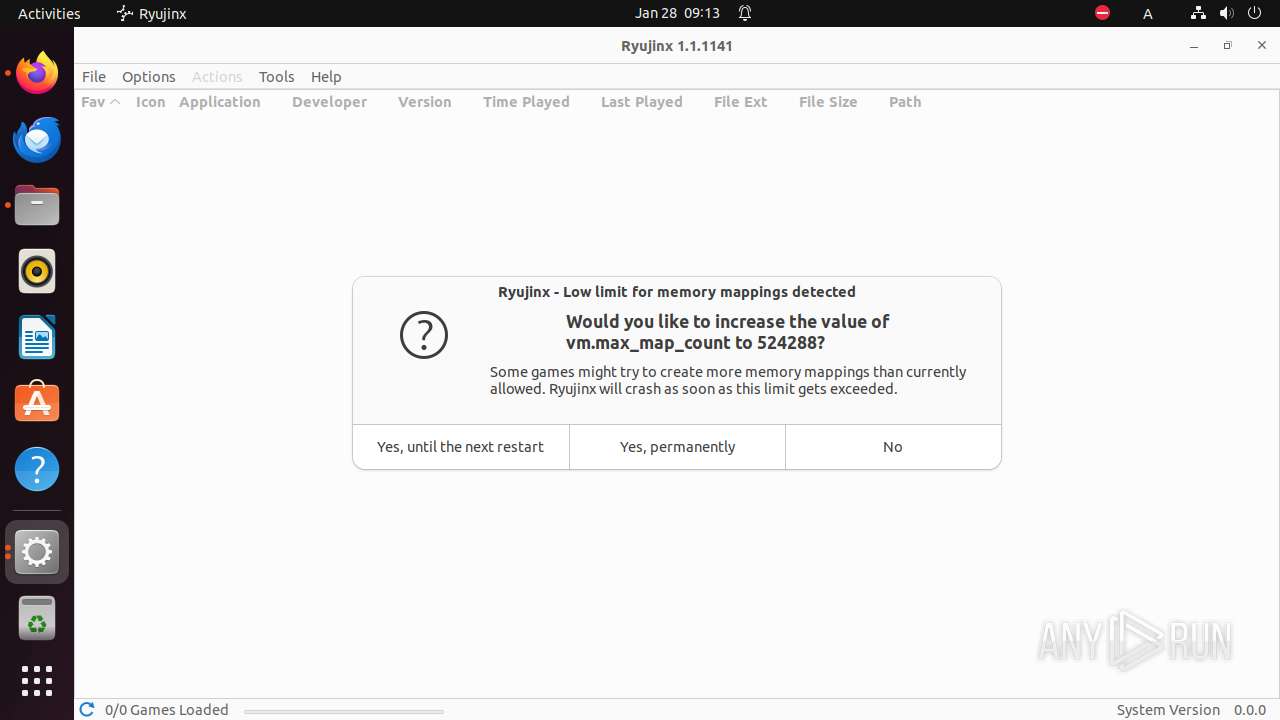Sort by the Time Played column
Screen dimensions: 1280x720
point(526,102)
